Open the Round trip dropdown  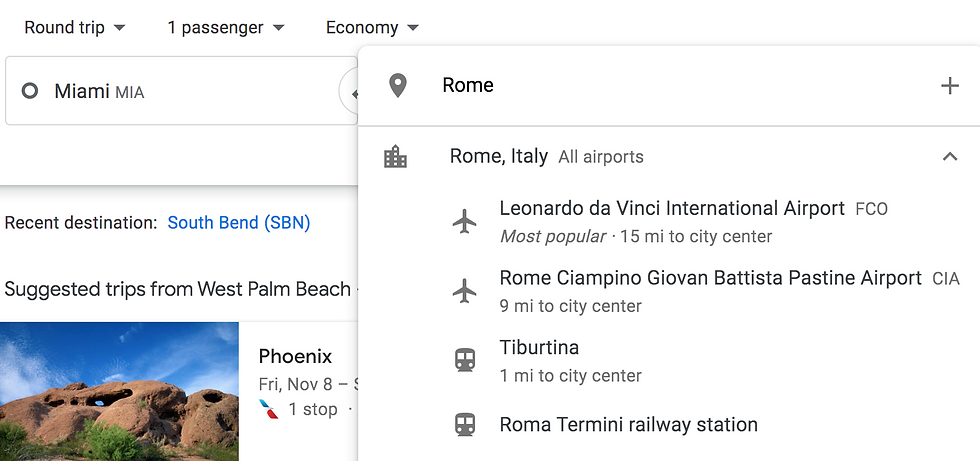[x=75, y=28]
